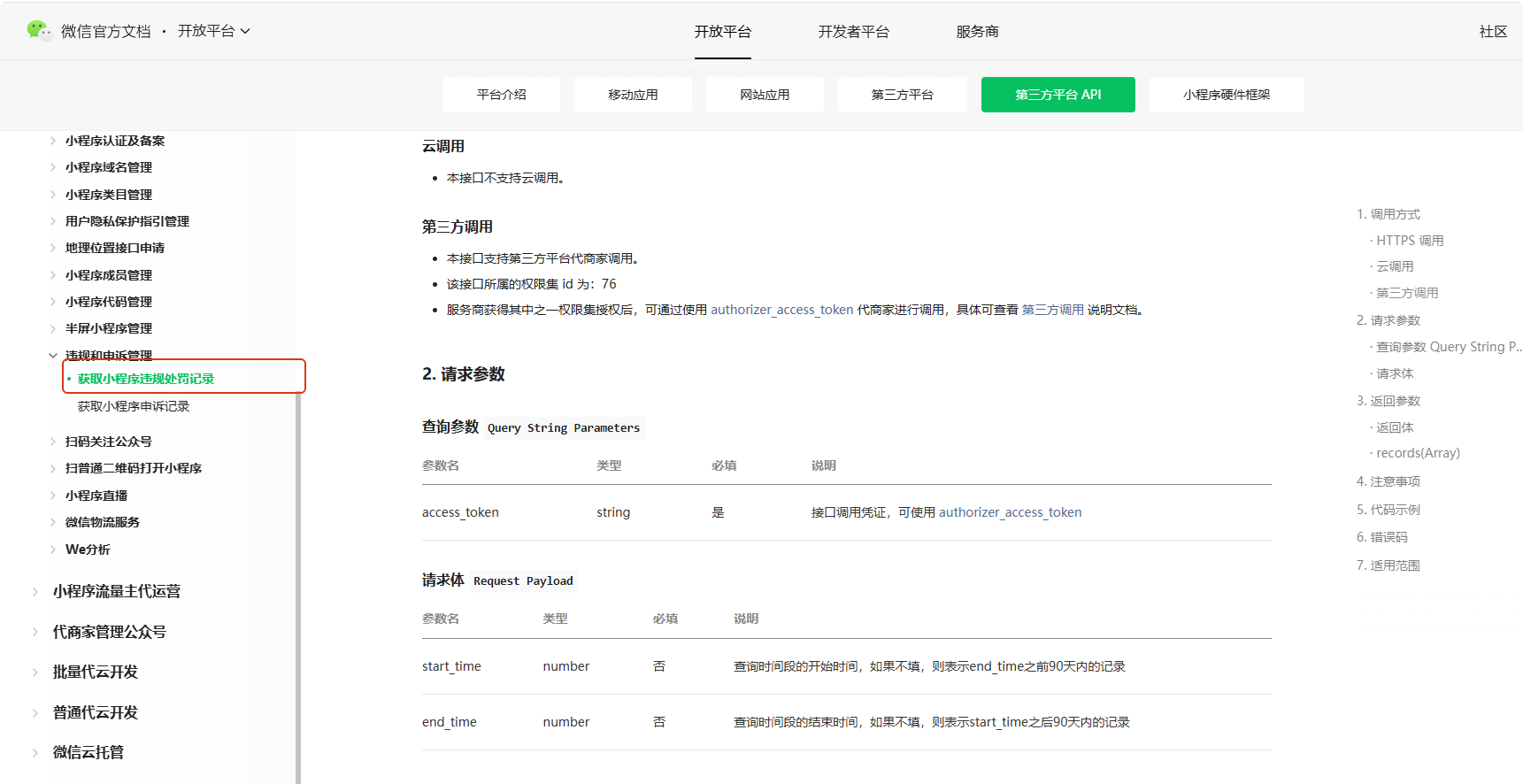Image resolution: width=1523 pixels, height=784 pixels.
Task: Open 获取小程序申诉记录 sidebar page
Action: 134,406
